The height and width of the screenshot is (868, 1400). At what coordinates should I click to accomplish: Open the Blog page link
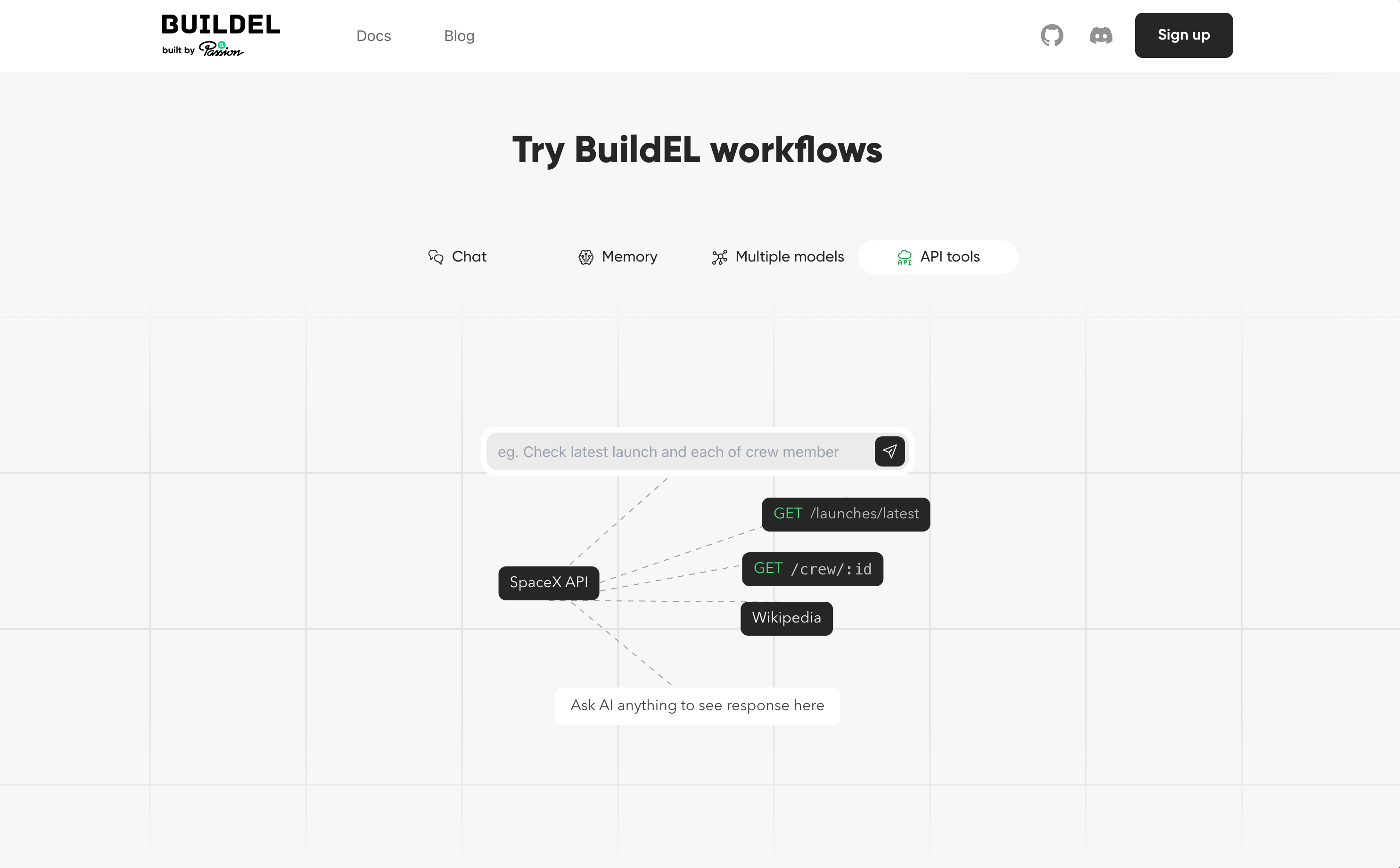coord(458,35)
